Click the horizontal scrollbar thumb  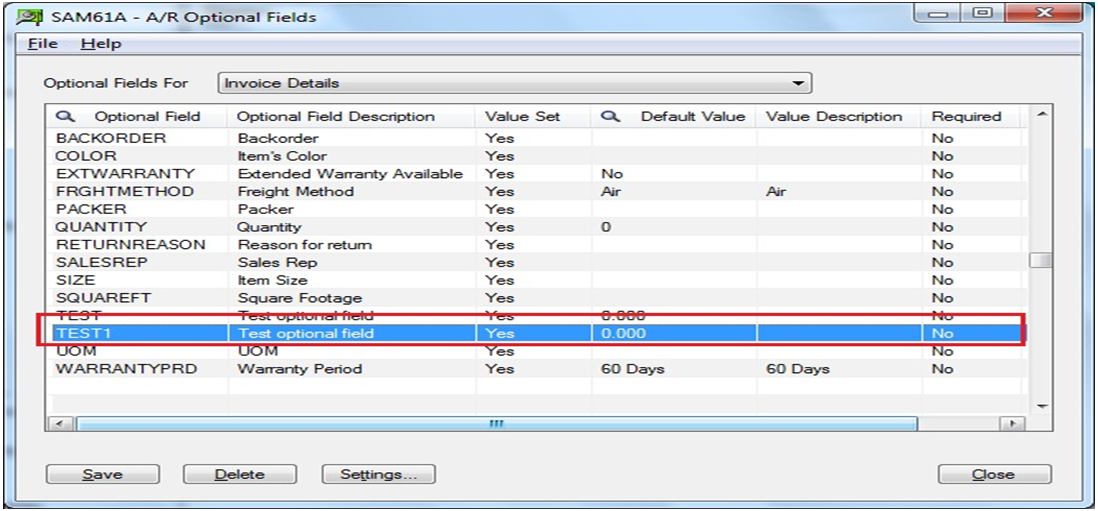(x=495, y=424)
